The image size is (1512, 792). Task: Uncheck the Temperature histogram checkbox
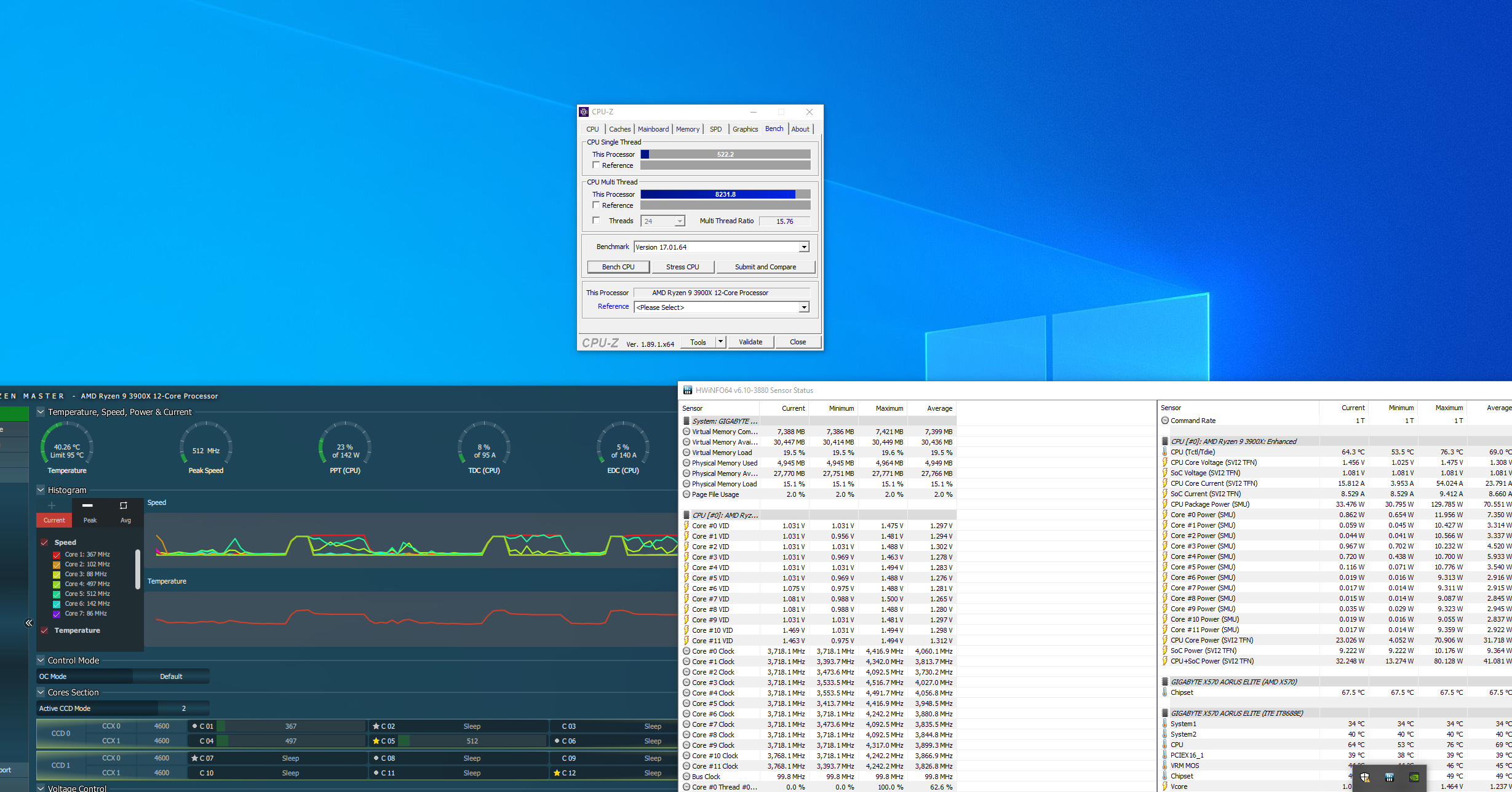[44, 630]
